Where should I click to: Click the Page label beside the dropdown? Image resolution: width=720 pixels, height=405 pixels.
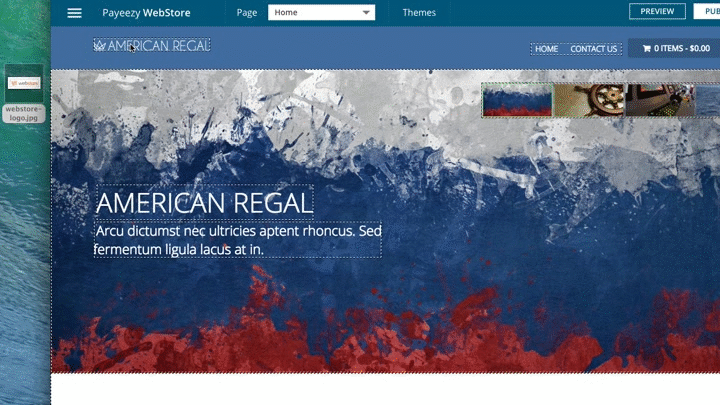pyautogui.click(x=247, y=13)
